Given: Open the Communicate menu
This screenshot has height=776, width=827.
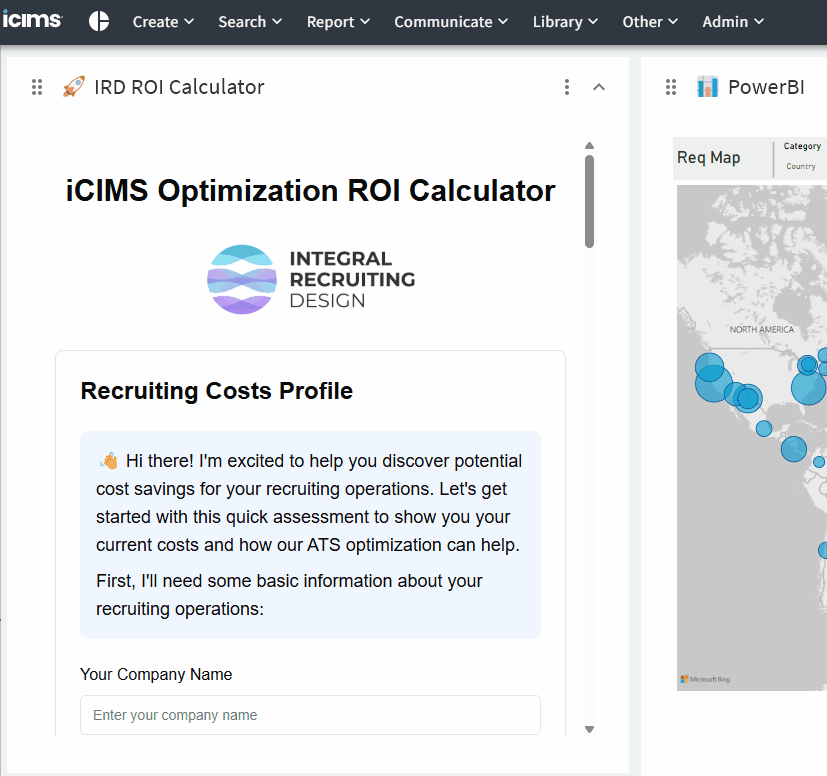Looking at the screenshot, I should [451, 22].
